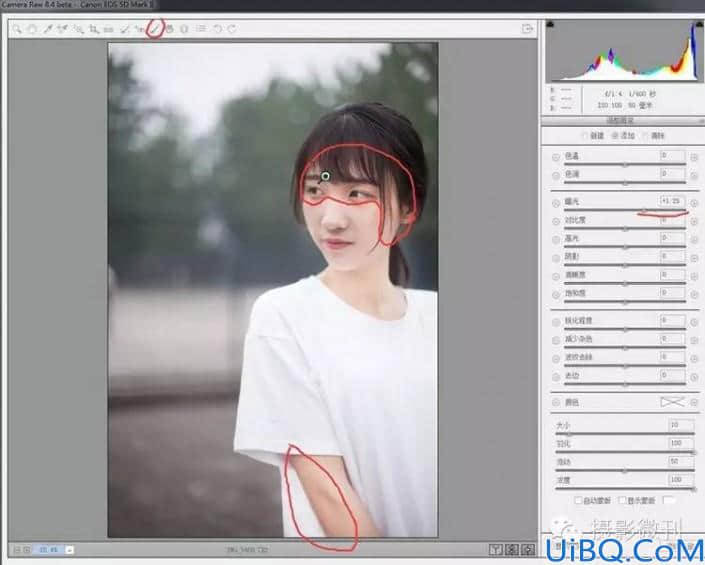The width and height of the screenshot is (705, 565).
Task: Rotate image 90° clockwise
Action: pyautogui.click(x=232, y=29)
